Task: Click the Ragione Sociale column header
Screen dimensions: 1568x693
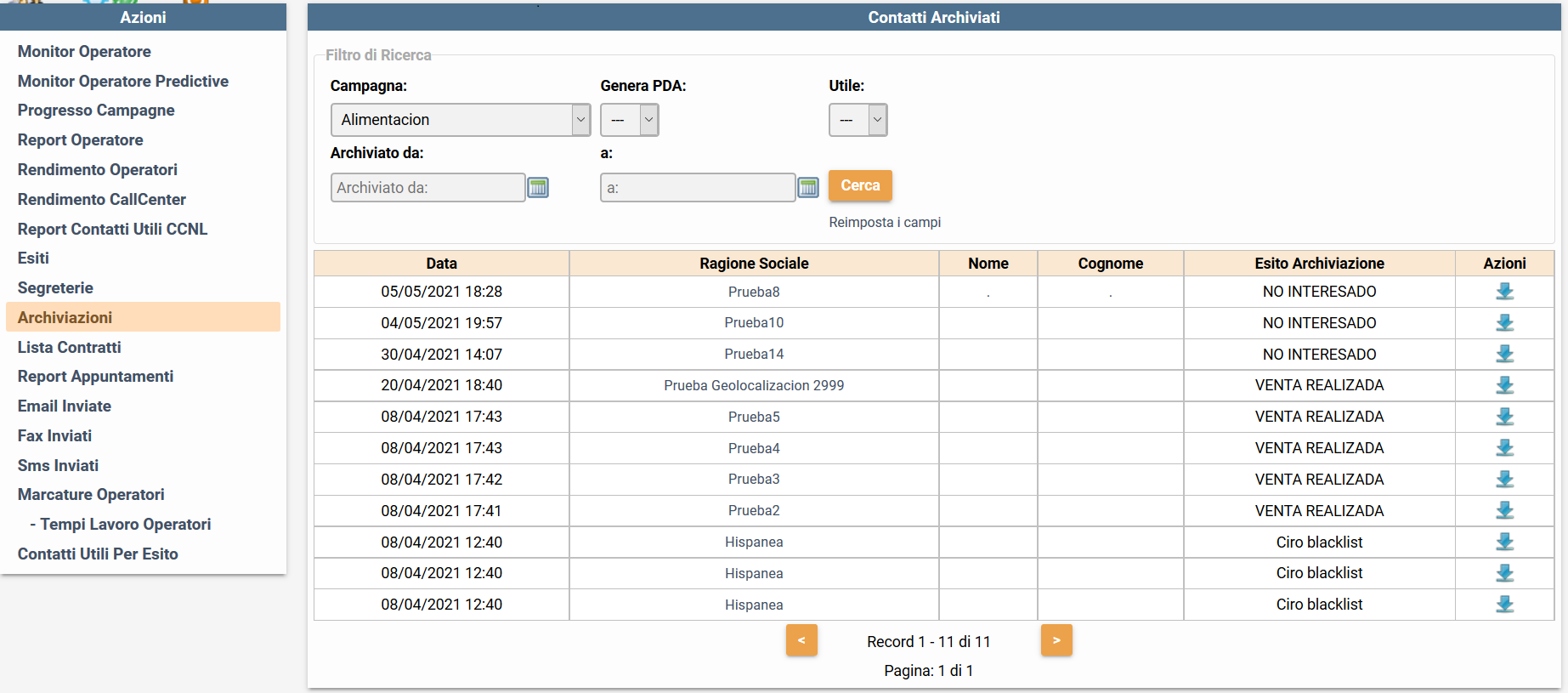Action: (x=754, y=264)
